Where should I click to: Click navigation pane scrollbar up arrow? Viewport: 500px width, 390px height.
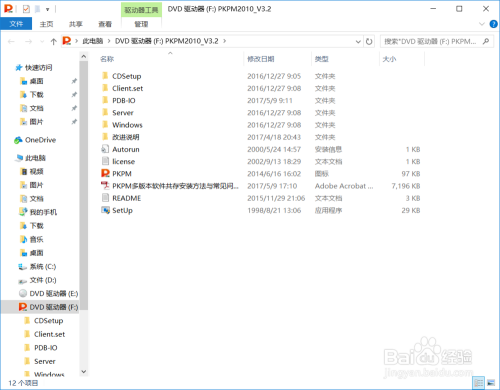(x=84, y=56)
